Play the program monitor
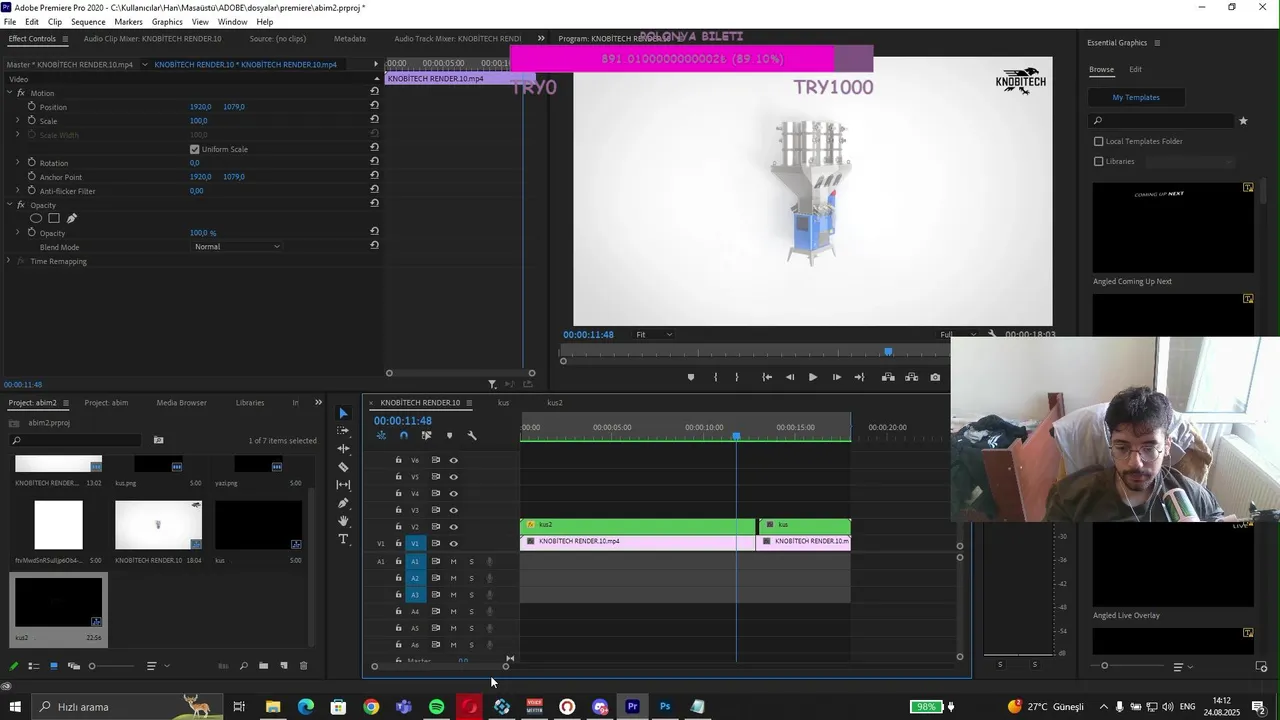This screenshot has width=1280, height=720. point(813,377)
